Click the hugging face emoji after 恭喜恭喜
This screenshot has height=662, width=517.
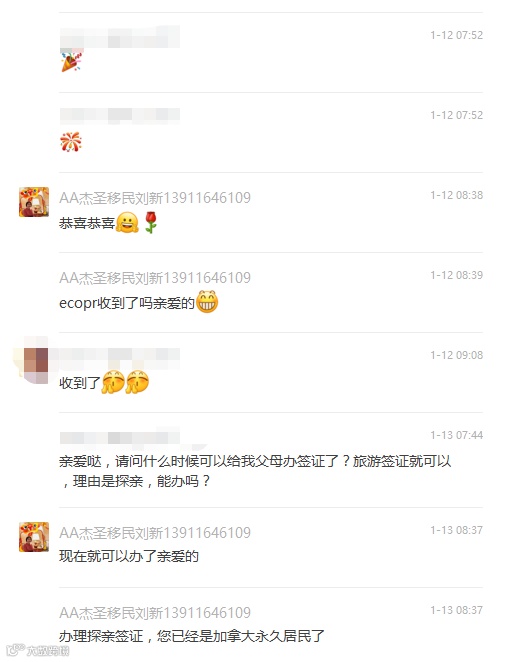click(127, 222)
